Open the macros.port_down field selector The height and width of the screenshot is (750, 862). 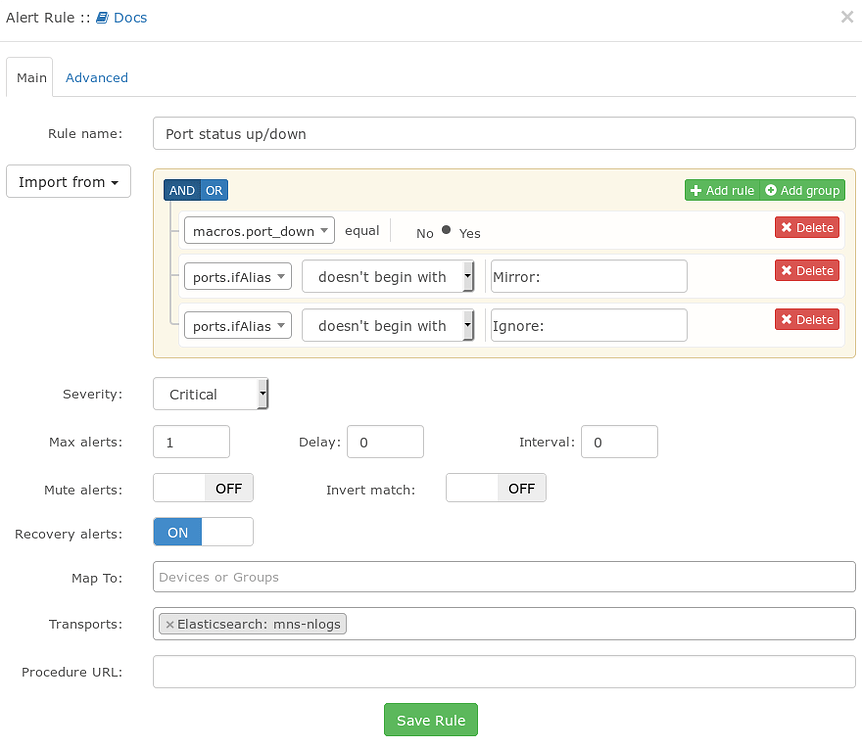(x=259, y=231)
